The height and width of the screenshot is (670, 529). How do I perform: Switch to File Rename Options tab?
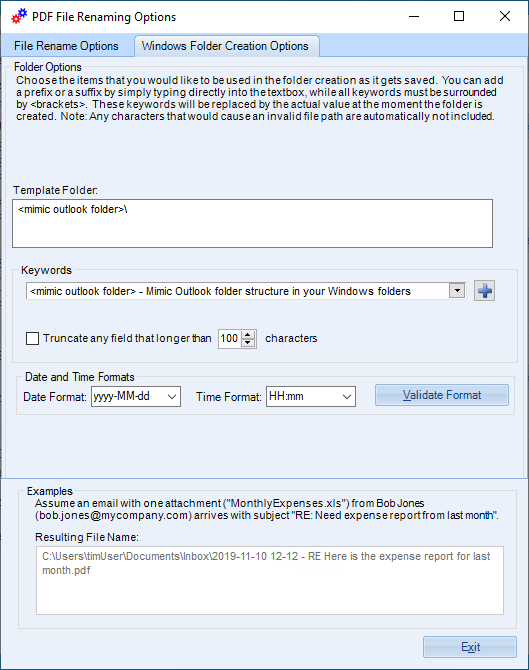click(66, 46)
